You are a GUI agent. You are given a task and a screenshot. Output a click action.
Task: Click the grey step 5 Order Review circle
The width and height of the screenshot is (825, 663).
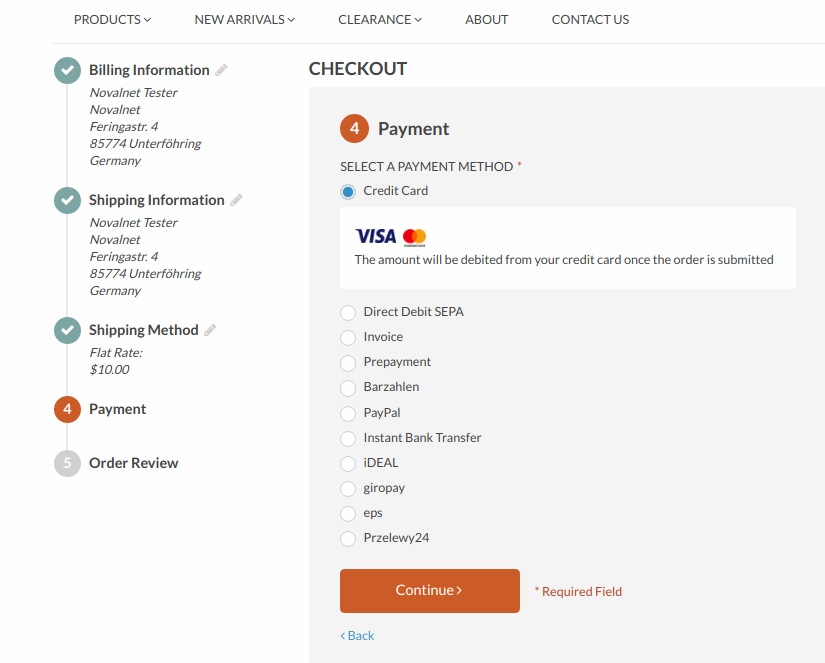67,463
